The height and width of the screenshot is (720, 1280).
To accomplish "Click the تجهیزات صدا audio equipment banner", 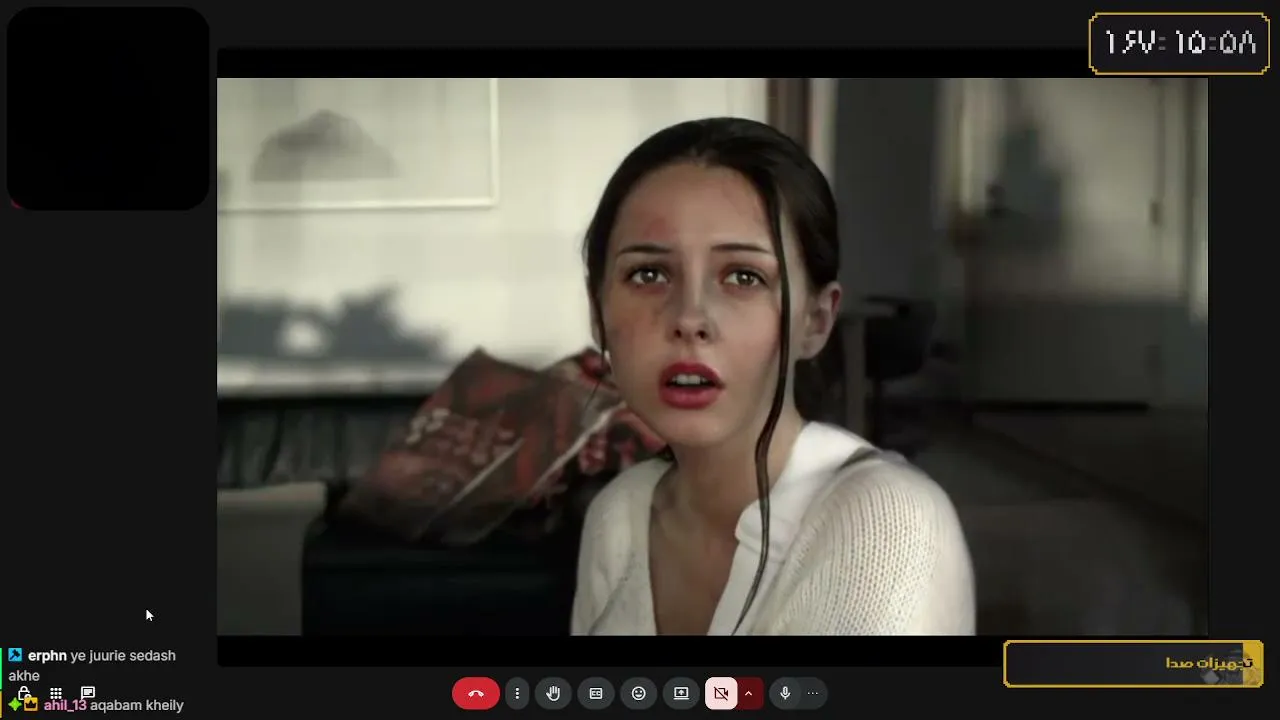I will pyautogui.click(x=1134, y=664).
